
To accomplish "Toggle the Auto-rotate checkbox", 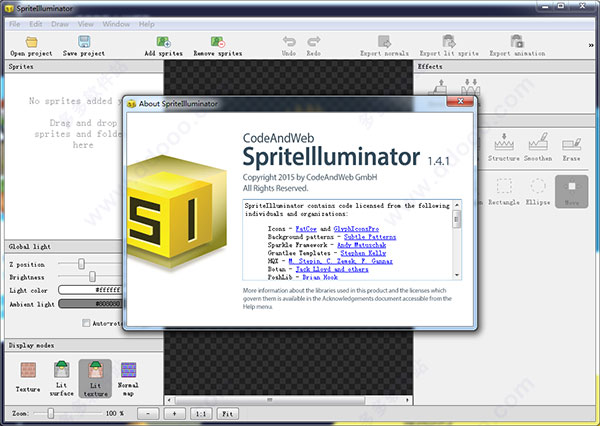I will (86, 323).
